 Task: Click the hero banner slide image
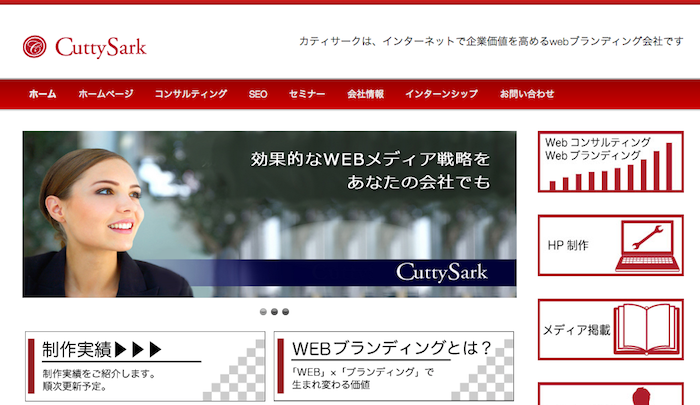(270, 214)
